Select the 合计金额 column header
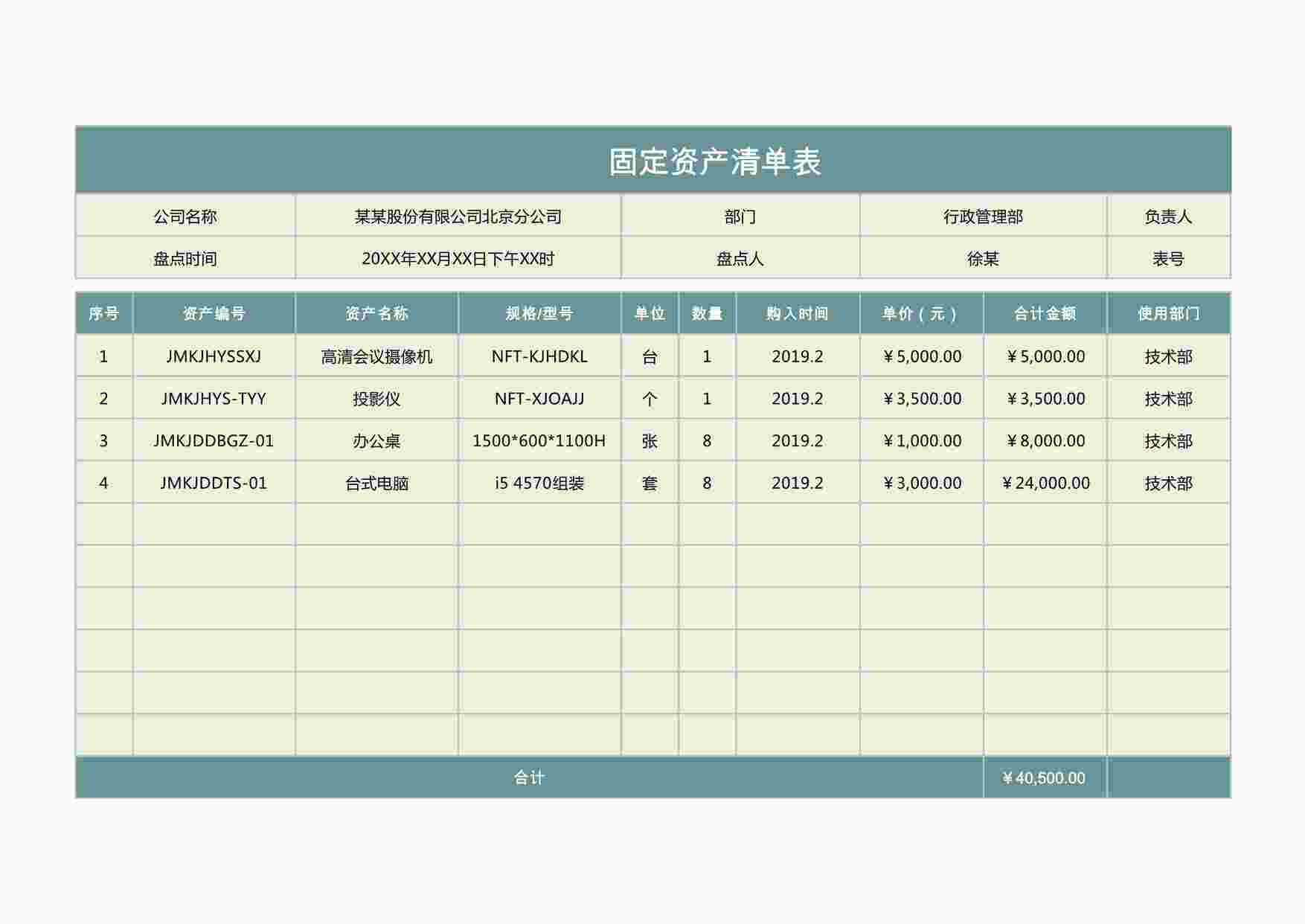 tap(1045, 313)
